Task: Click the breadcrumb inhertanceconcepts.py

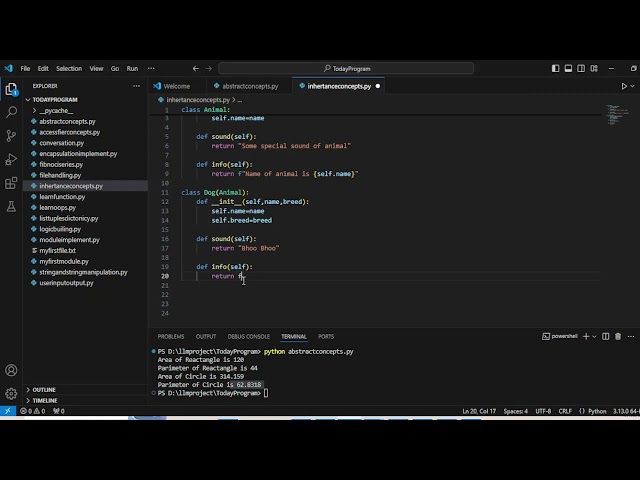Action: pos(198,100)
